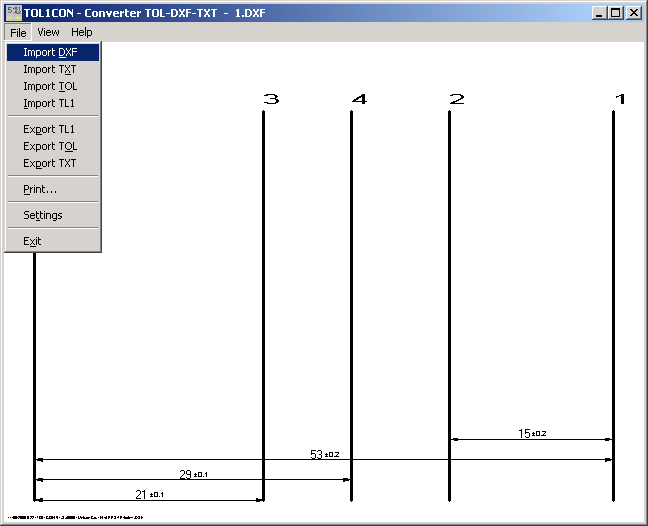The height and width of the screenshot is (526, 648).
Task: Open Settings from File menu
Action: click(x=43, y=215)
